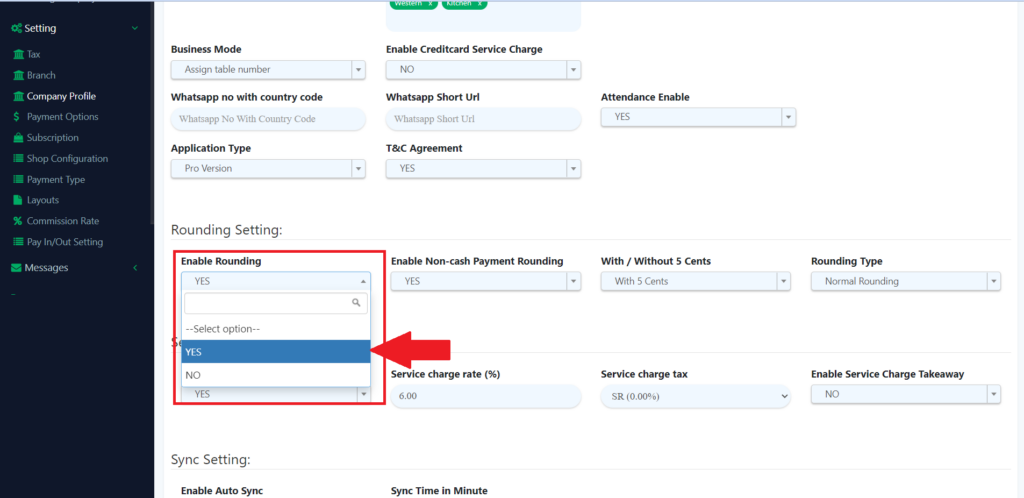Remove the Kitchen tag with its x

point(480,4)
